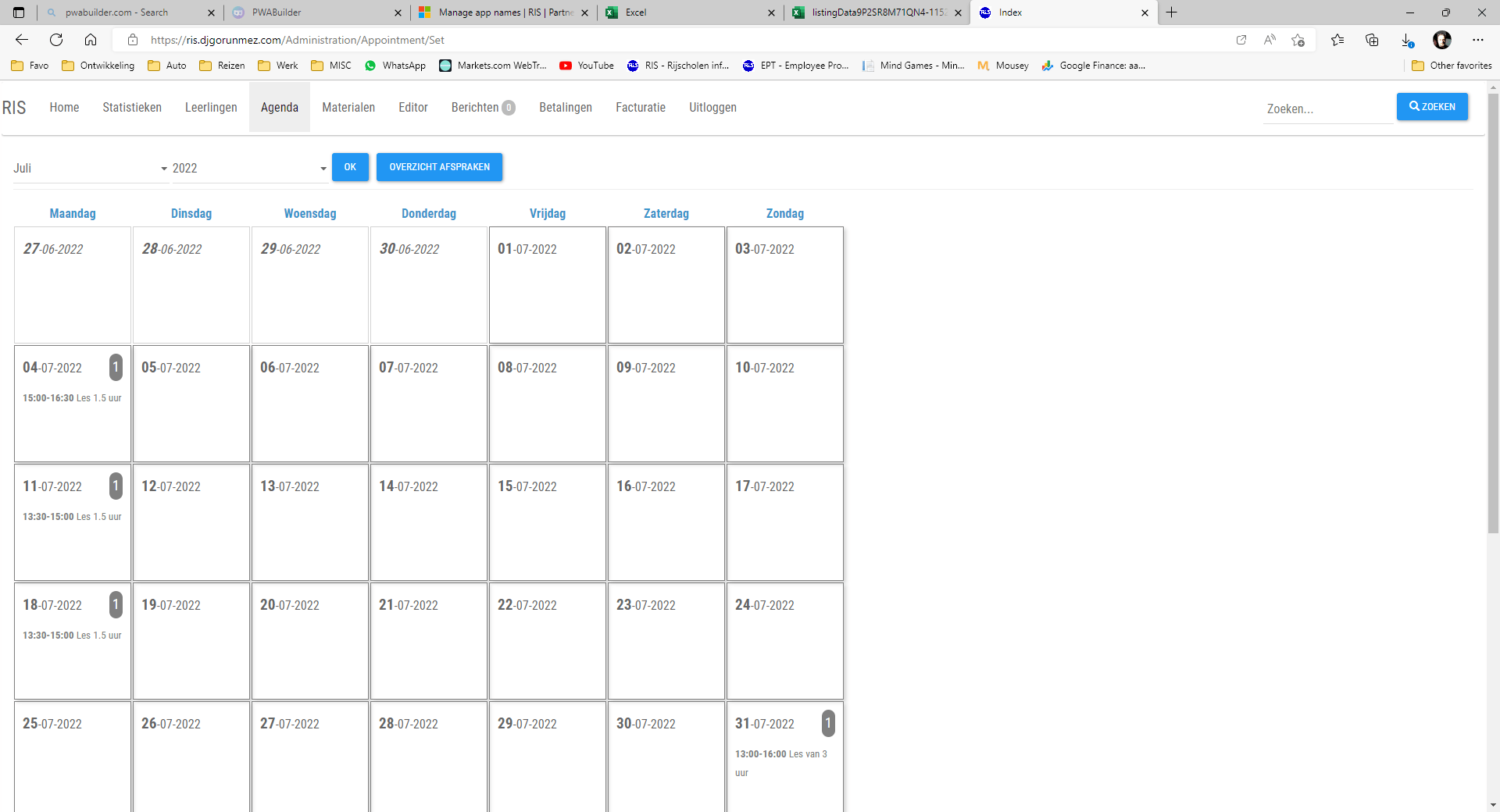This screenshot has height=812, width=1500.
Task: Go back with the browser back arrow
Action: [x=22, y=40]
